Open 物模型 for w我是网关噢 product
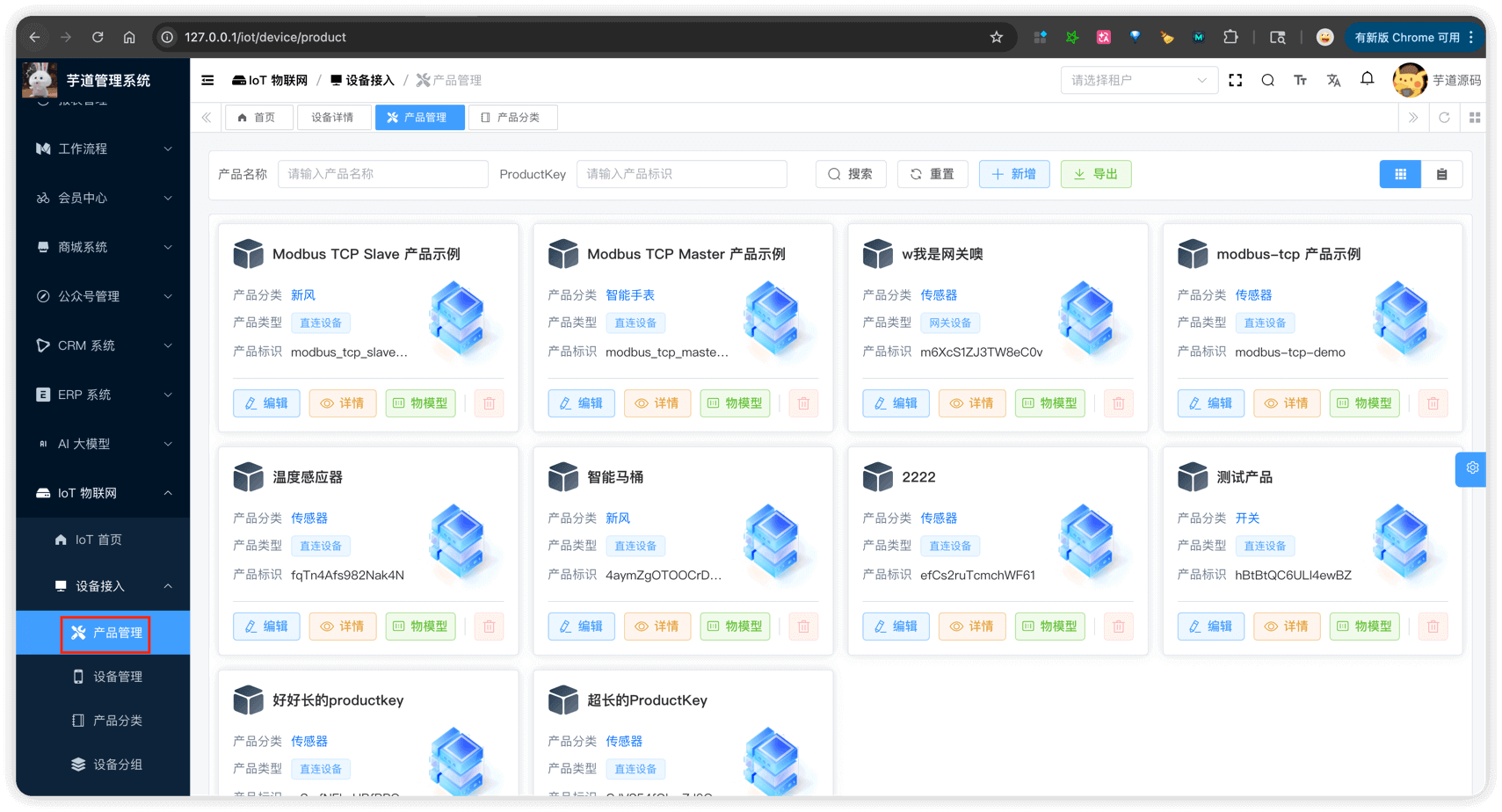 1049,403
